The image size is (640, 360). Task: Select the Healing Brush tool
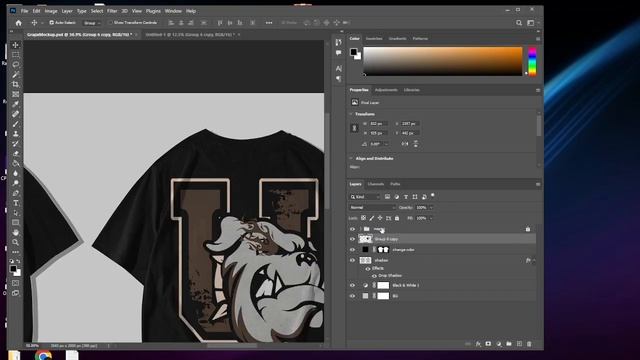coord(16,114)
